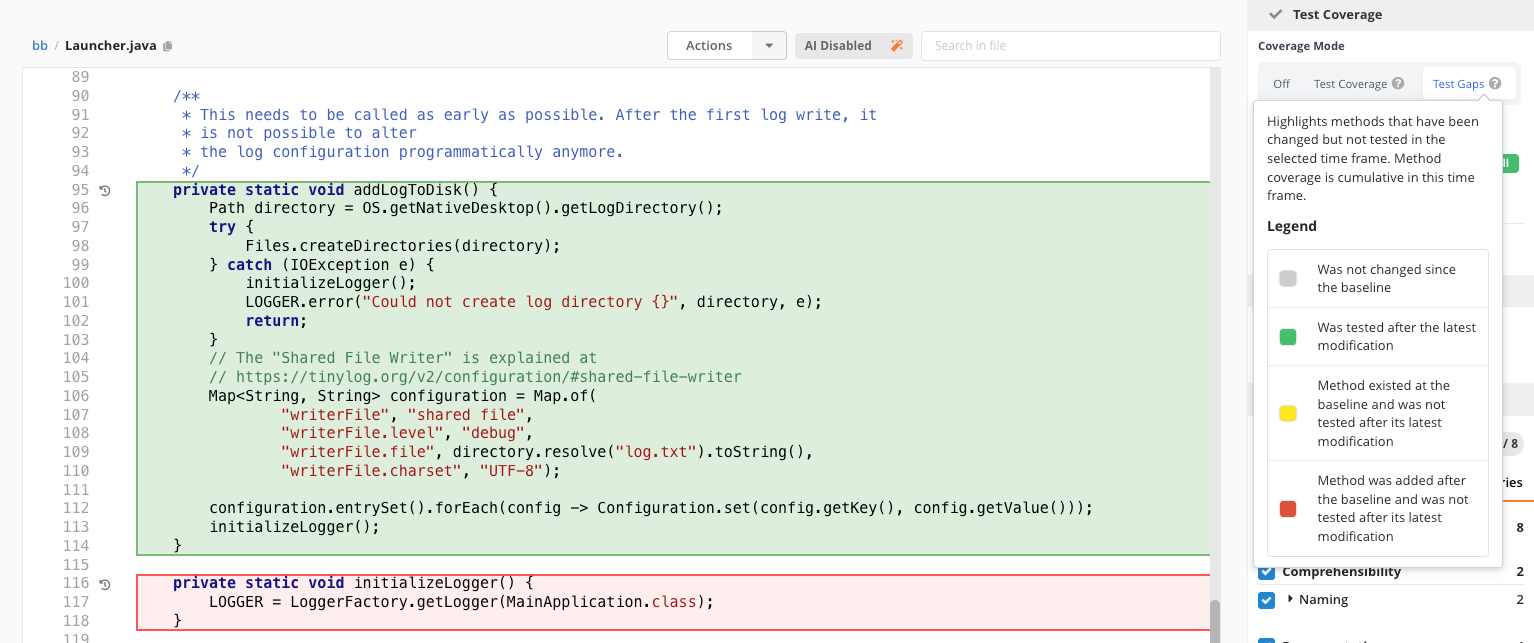Viewport: 1534px width, 643px height.
Task: Click the 'Map<String, String> configuration' line
Action: click(402, 396)
